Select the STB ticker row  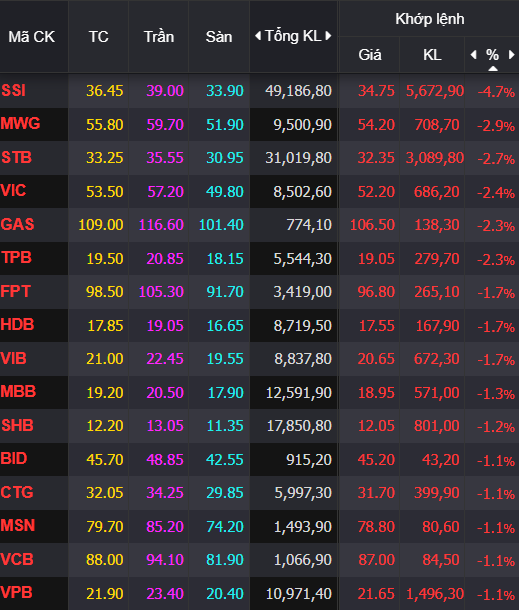tap(260, 158)
